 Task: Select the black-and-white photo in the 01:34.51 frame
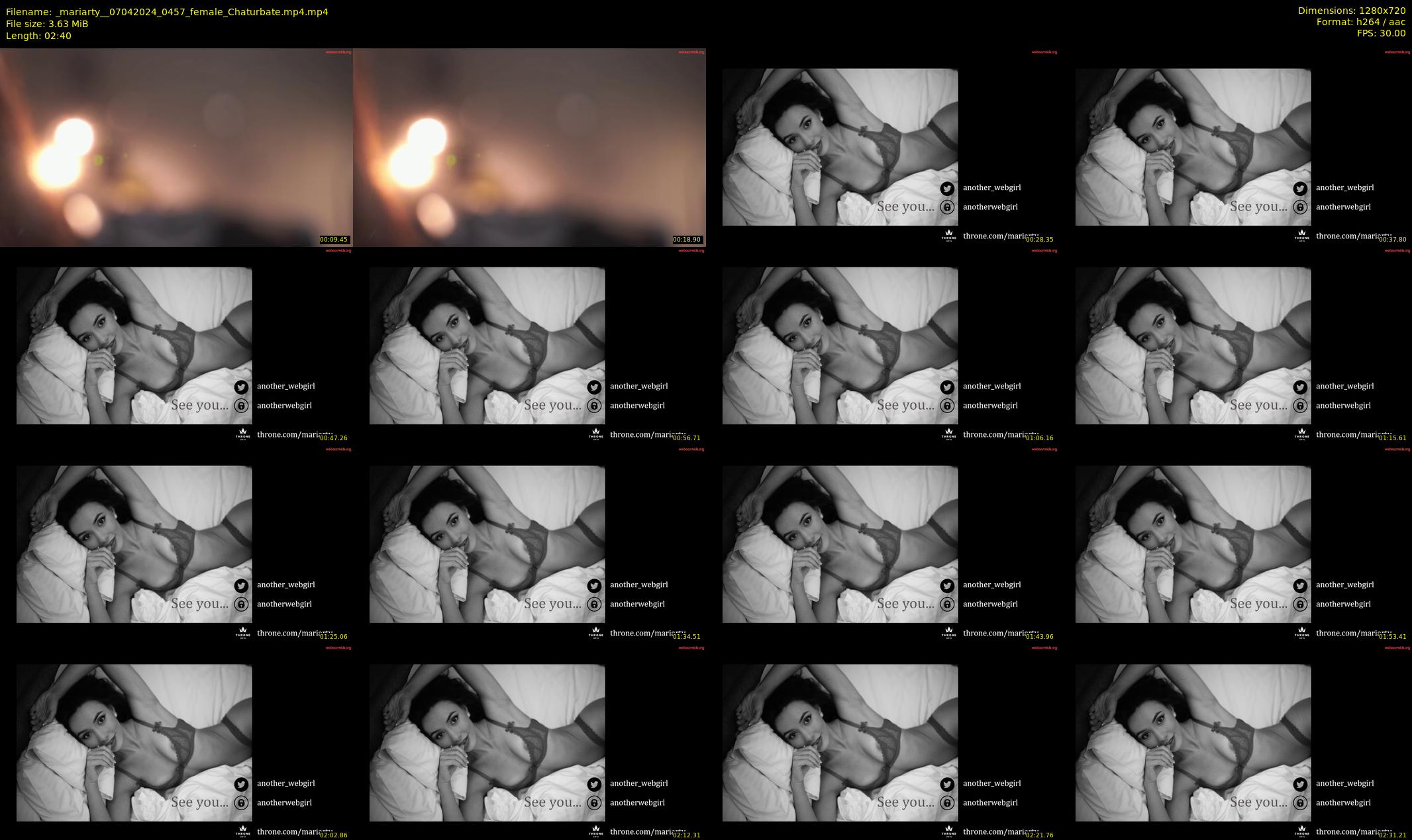487,544
